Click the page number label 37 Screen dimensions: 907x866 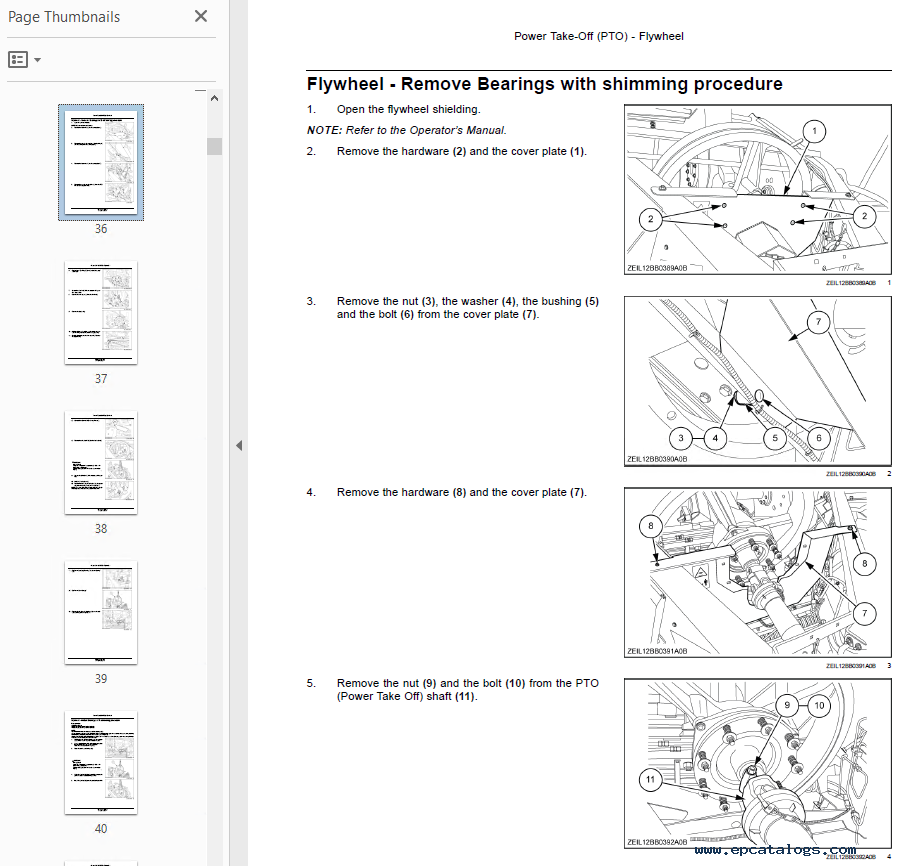pyautogui.click(x=101, y=379)
